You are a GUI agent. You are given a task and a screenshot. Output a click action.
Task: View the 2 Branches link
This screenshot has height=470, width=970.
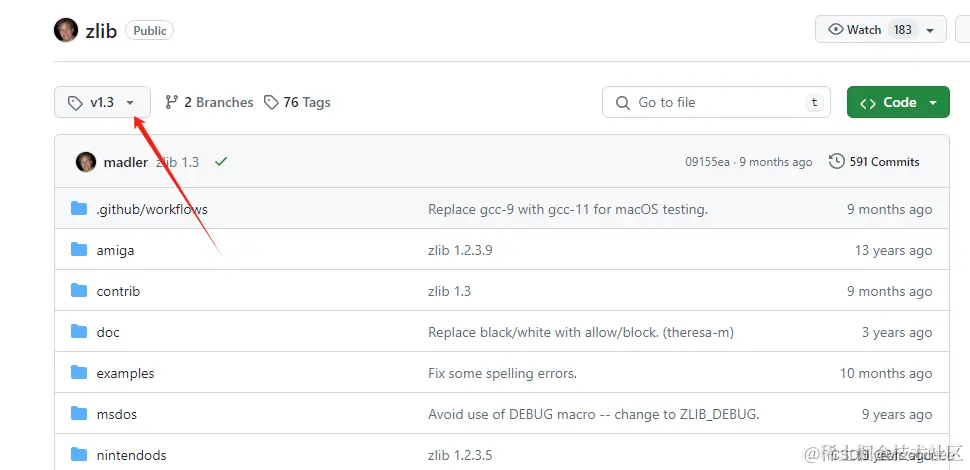209,103
